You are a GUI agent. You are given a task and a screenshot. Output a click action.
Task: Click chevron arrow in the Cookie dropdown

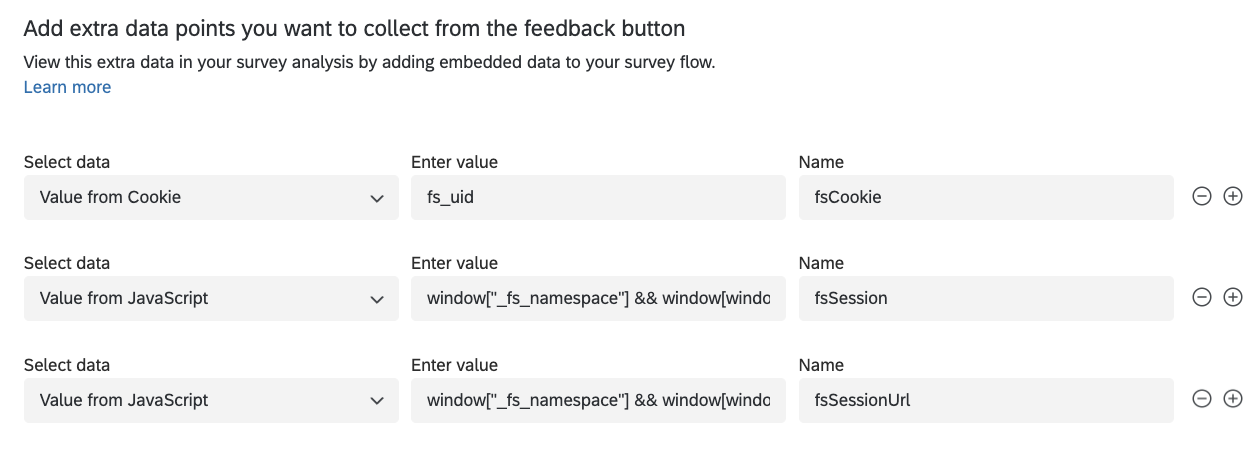(377, 198)
